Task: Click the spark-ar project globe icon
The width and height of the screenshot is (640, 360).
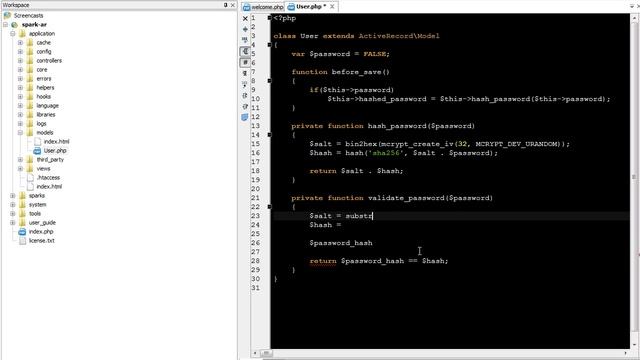Action: tap(15, 24)
